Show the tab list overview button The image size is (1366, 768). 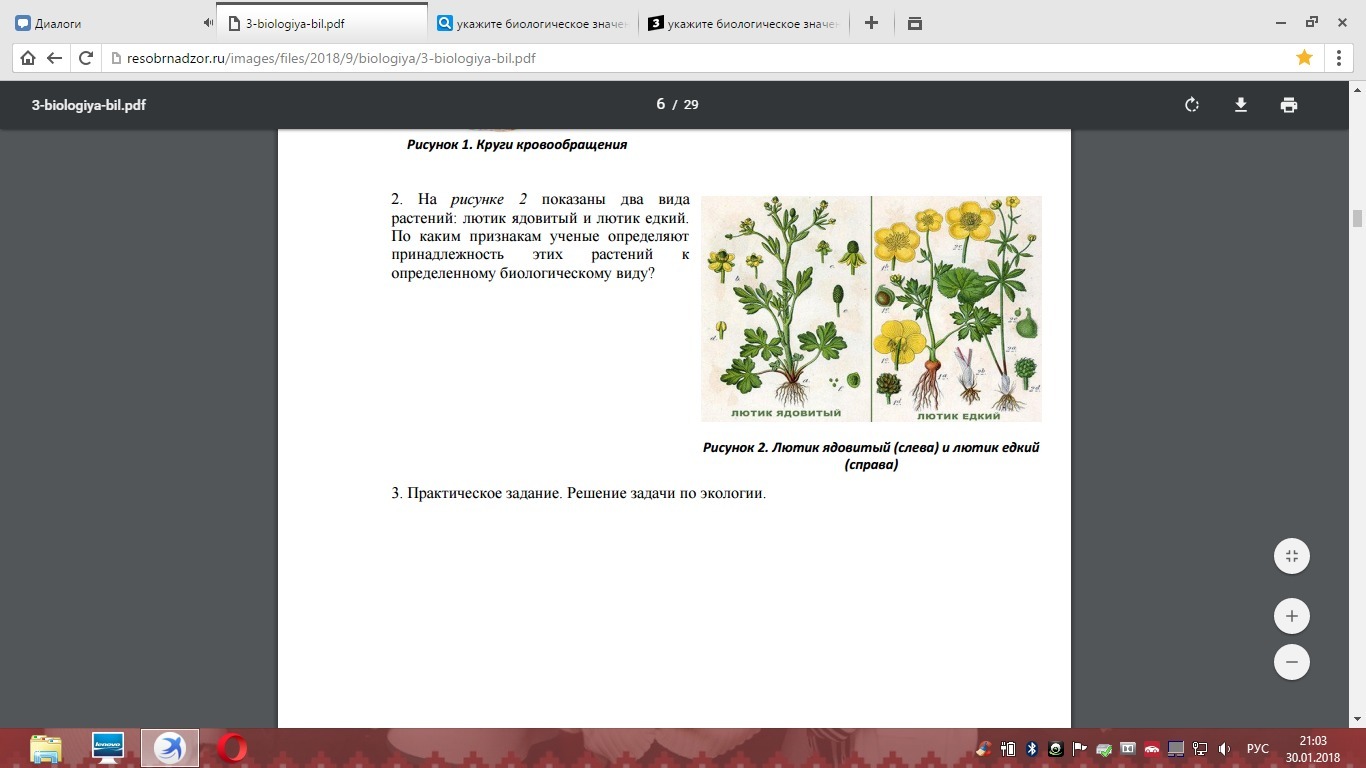click(915, 23)
